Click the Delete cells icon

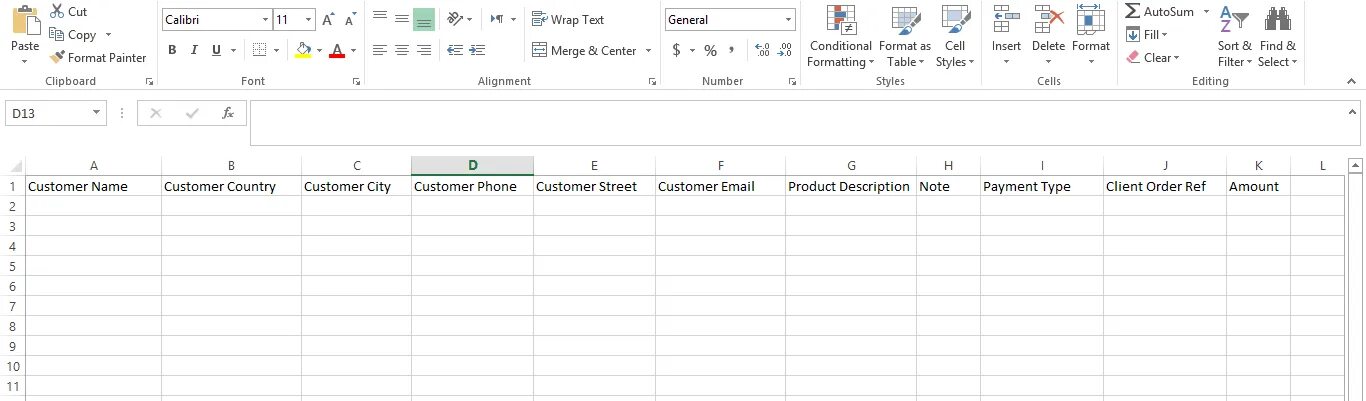click(x=1048, y=22)
